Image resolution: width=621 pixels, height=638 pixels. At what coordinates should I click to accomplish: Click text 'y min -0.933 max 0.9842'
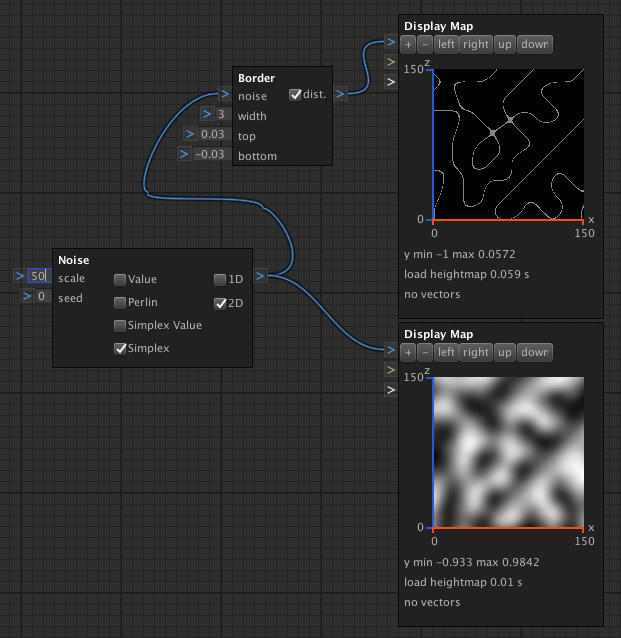tap(472, 562)
